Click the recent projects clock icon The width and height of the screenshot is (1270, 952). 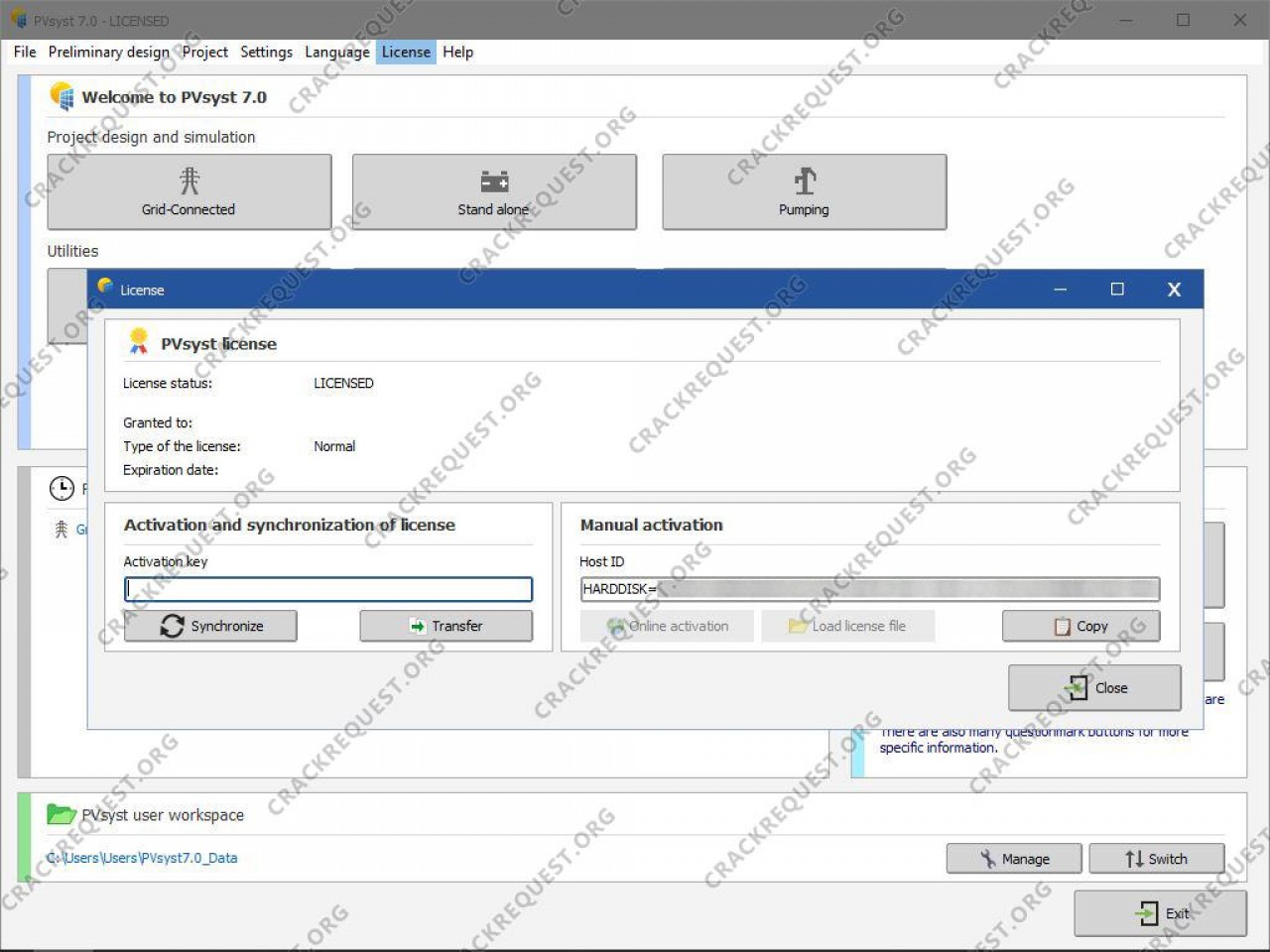point(62,488)
